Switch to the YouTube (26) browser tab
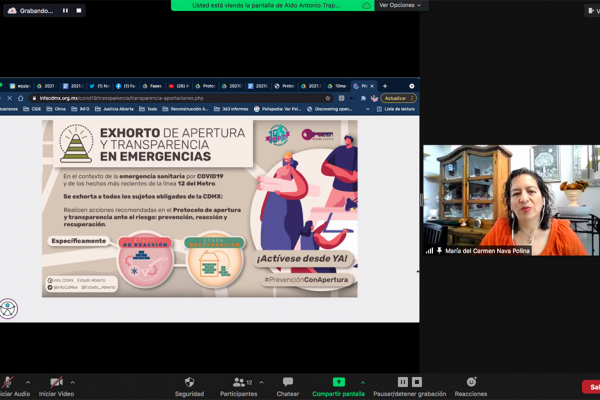 click(179, 86)
